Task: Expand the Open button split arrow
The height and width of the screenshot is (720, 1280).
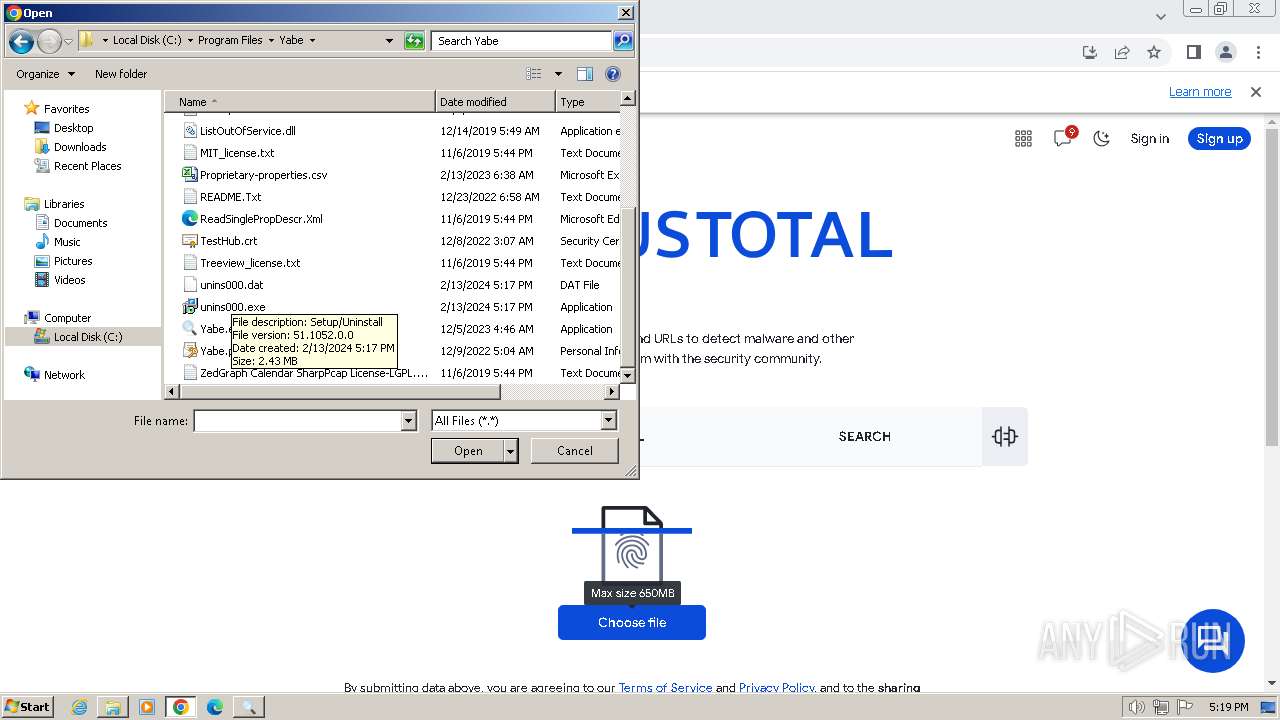Action: [x=511, y=451]
